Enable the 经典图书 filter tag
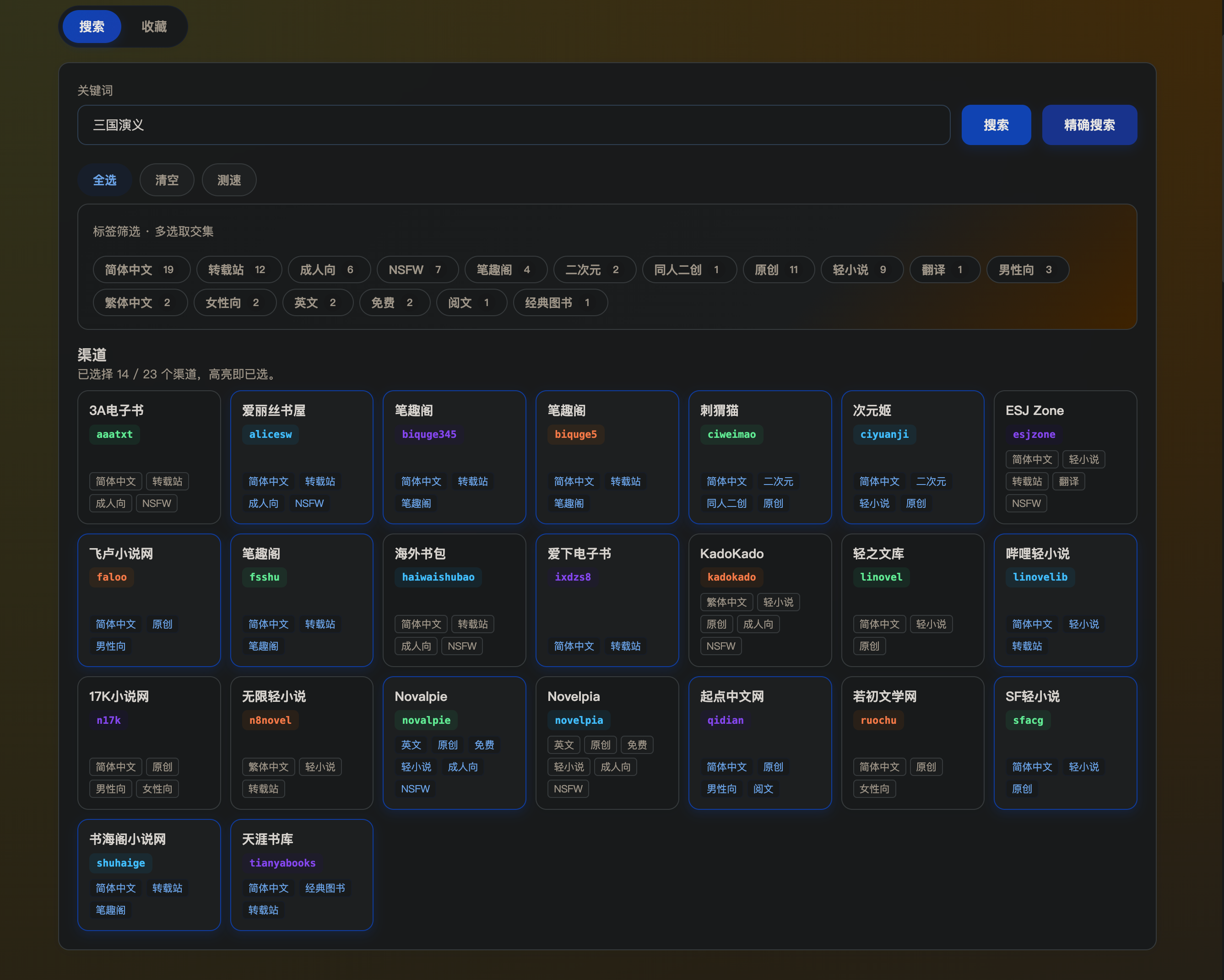Screen dimensions: 1224x980 (560, 302)
